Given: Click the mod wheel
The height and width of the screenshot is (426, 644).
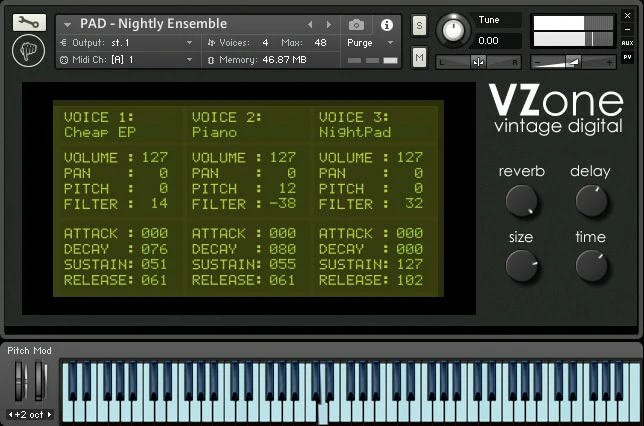Looking at the screenshot, I should tap(39, 381).
